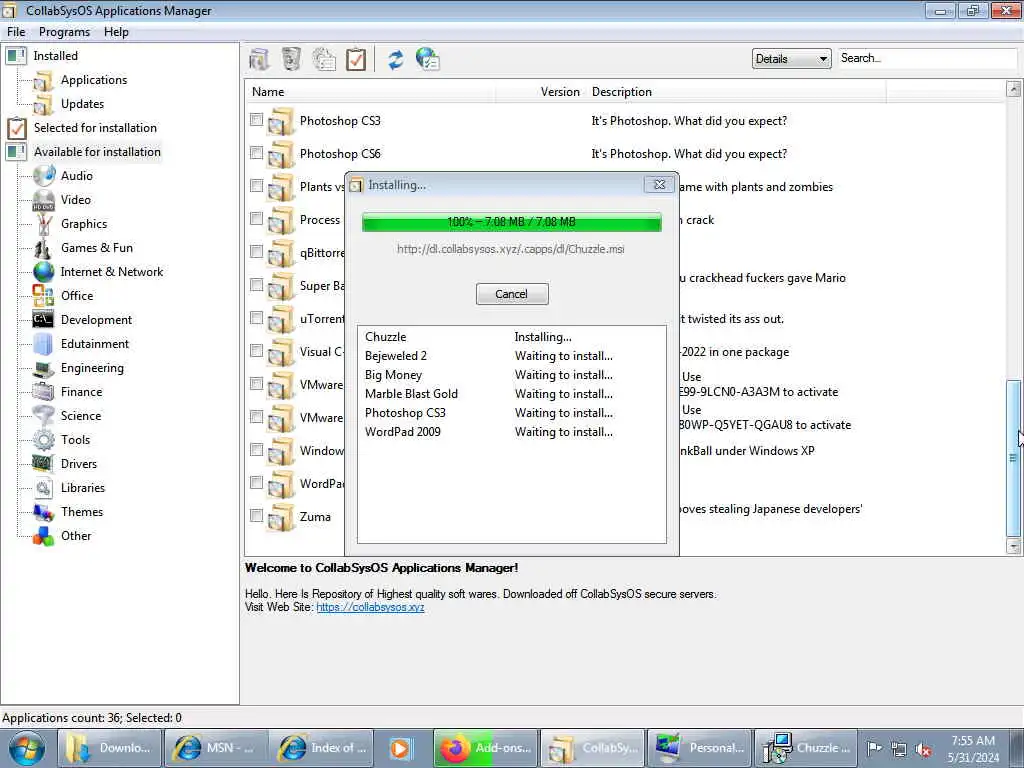
Task: Check the Photoshop CS6 checkbox
Action: tap(256, 153)
